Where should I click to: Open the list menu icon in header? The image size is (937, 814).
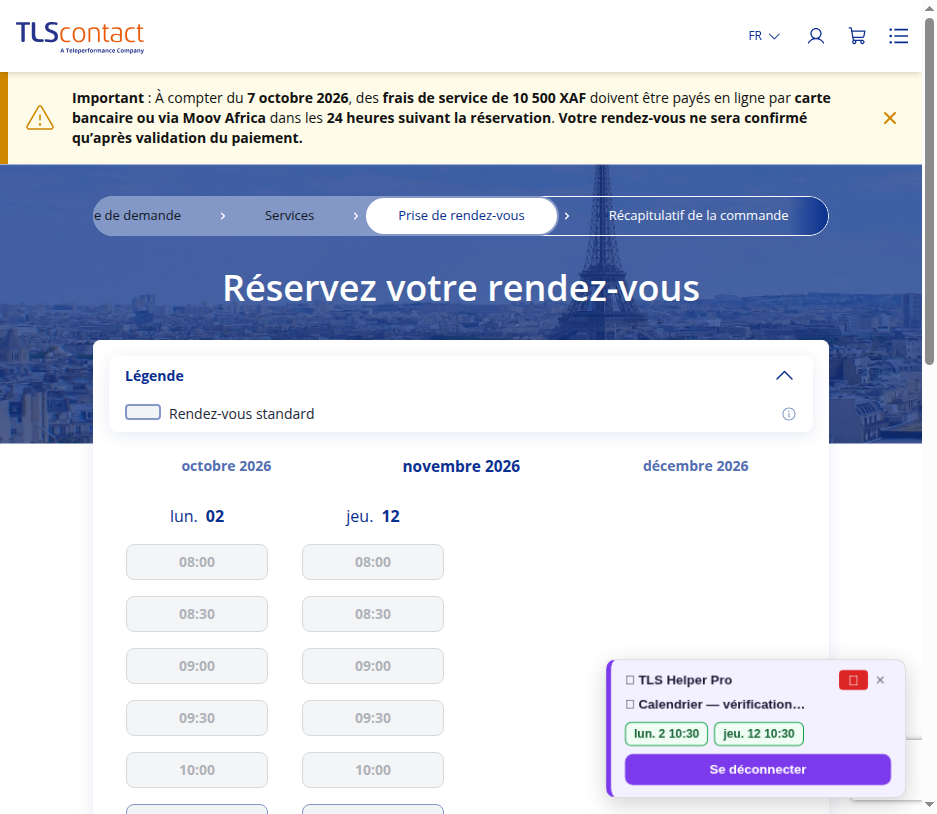click(x=898, y=36)
